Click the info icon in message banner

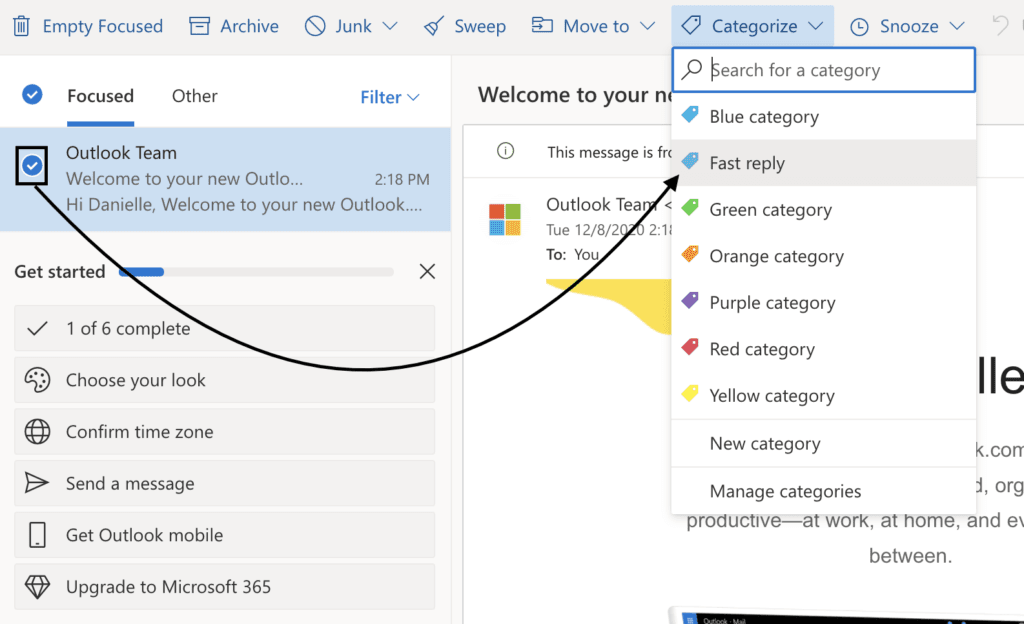point(506,152)
